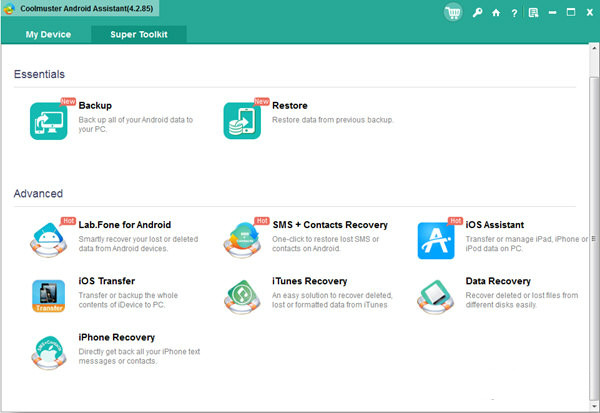
Task: Open the iOS Assistant icon
Action: 436,240
